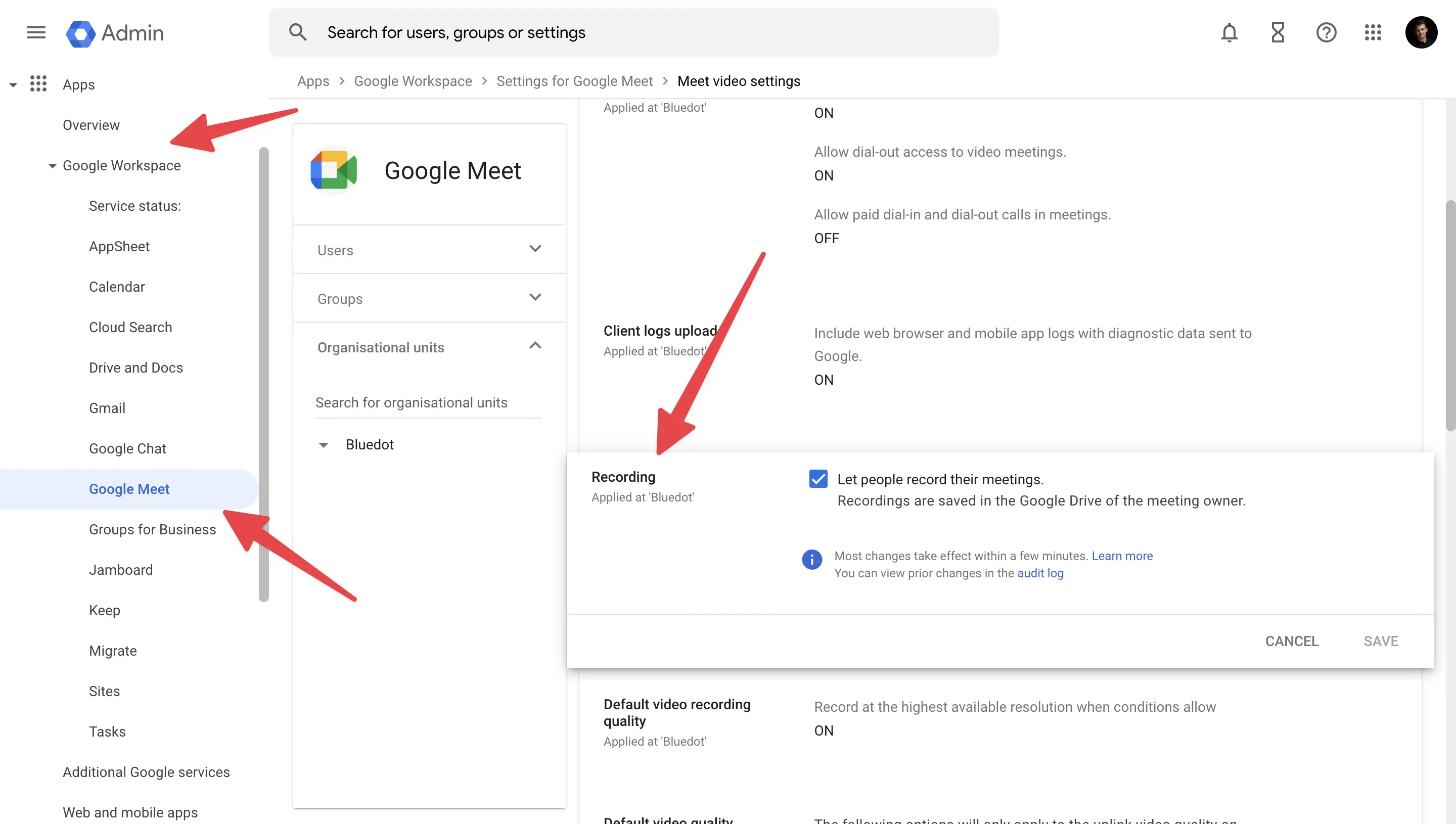Open Calendar in the sidebar
This screenshot has height=824, width=1456.
point(117,287)
